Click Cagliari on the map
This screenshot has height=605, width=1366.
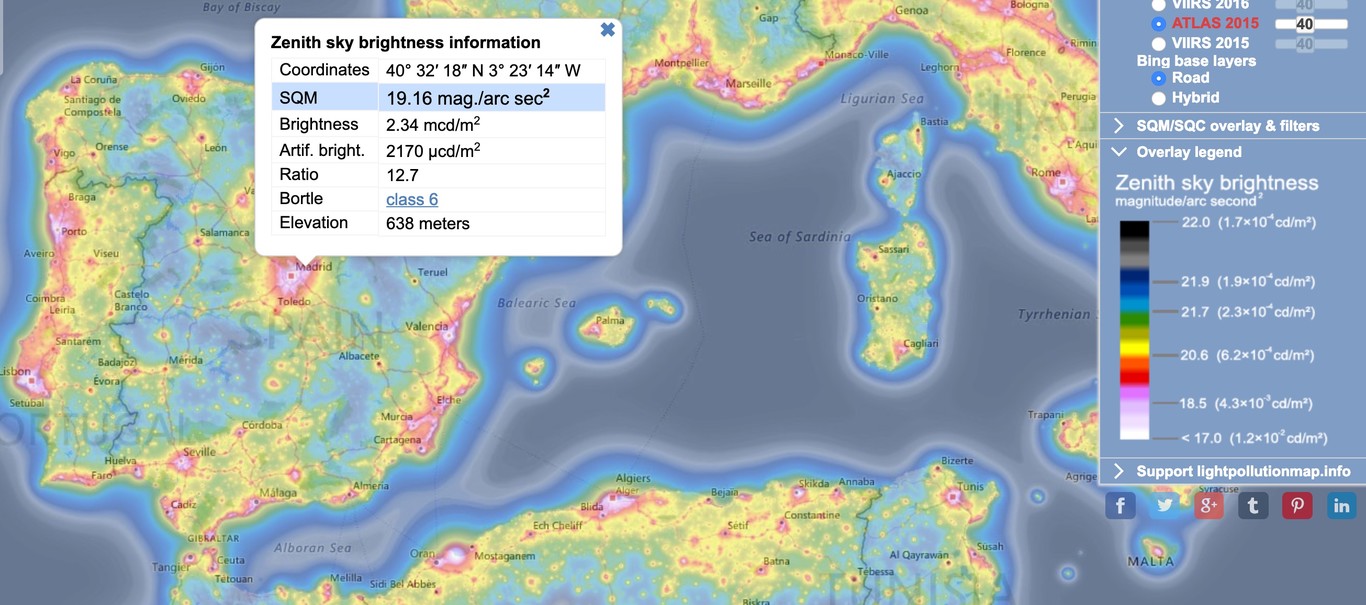(921, 343)
